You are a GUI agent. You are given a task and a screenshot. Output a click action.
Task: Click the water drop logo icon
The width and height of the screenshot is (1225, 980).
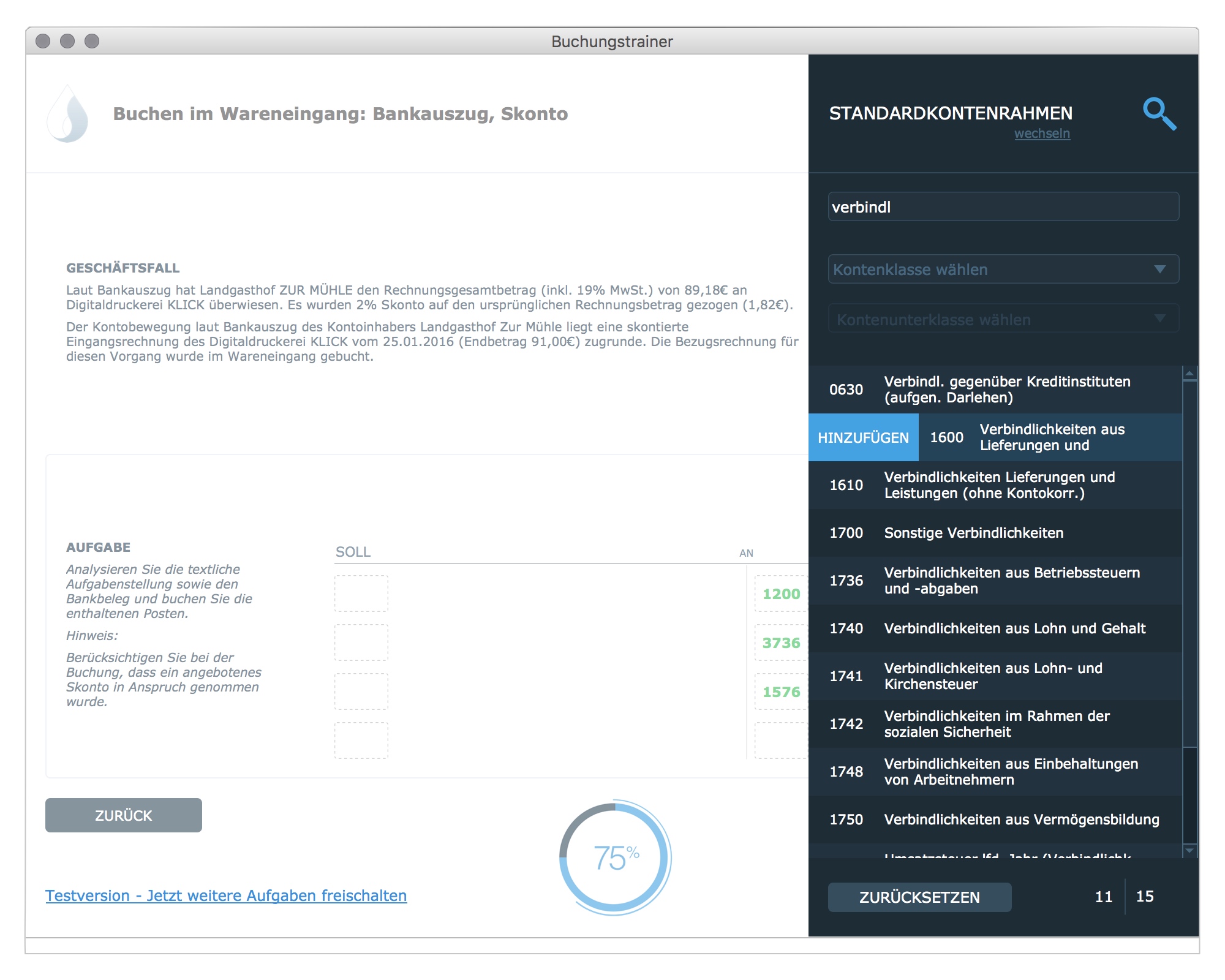click(x=68, y=115)
